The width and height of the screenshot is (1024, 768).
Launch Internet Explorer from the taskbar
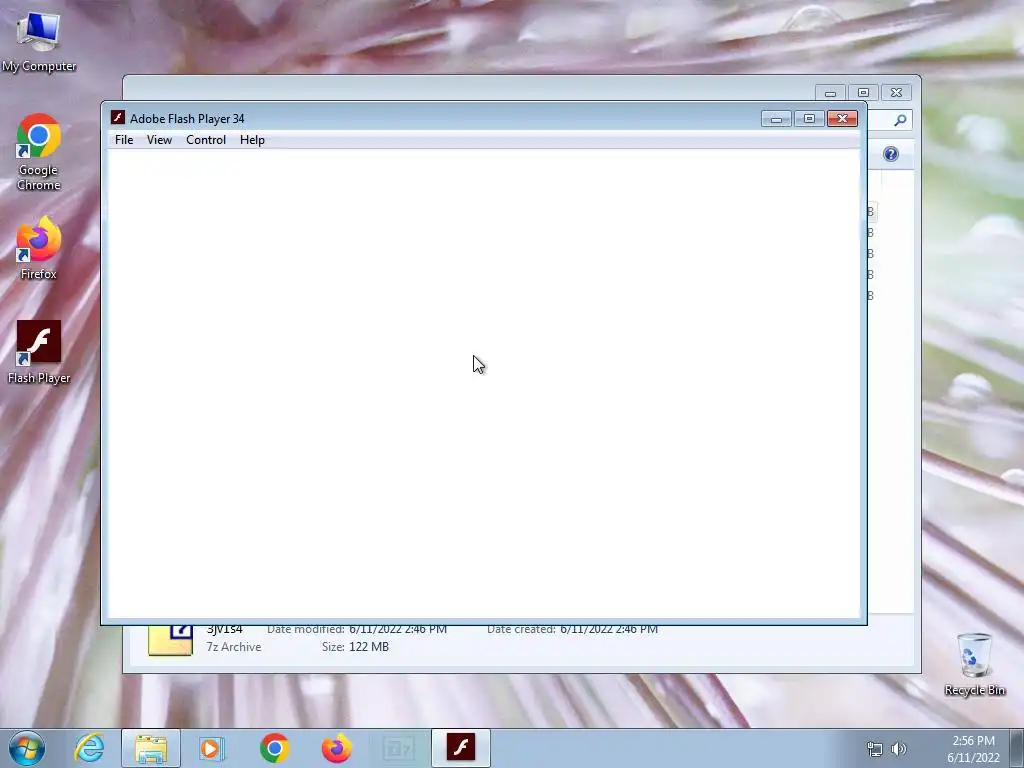click(x=89, y=748)
